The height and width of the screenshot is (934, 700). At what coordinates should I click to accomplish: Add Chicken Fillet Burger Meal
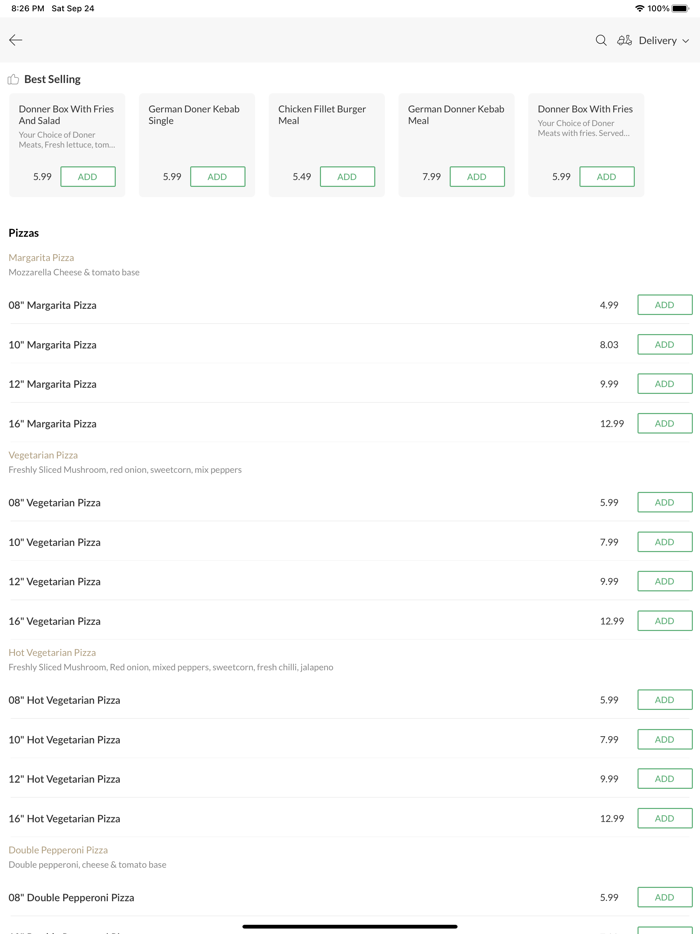(347, 177)
